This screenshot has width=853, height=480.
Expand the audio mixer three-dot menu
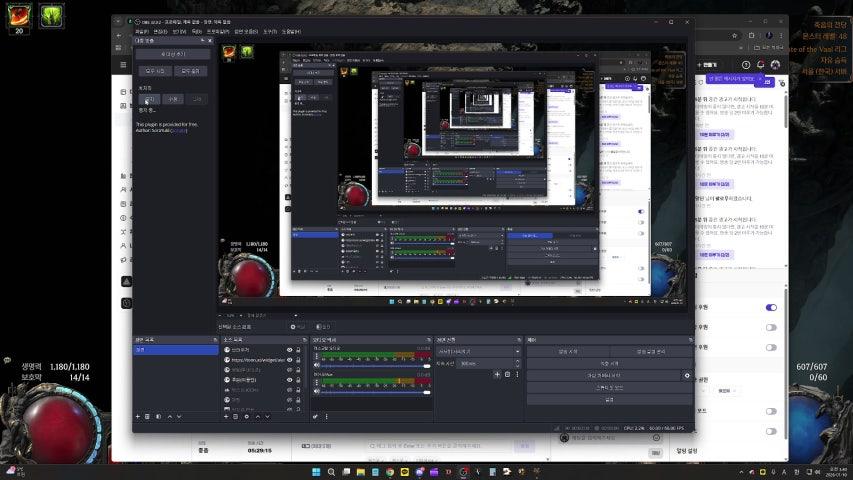(326, 416)
